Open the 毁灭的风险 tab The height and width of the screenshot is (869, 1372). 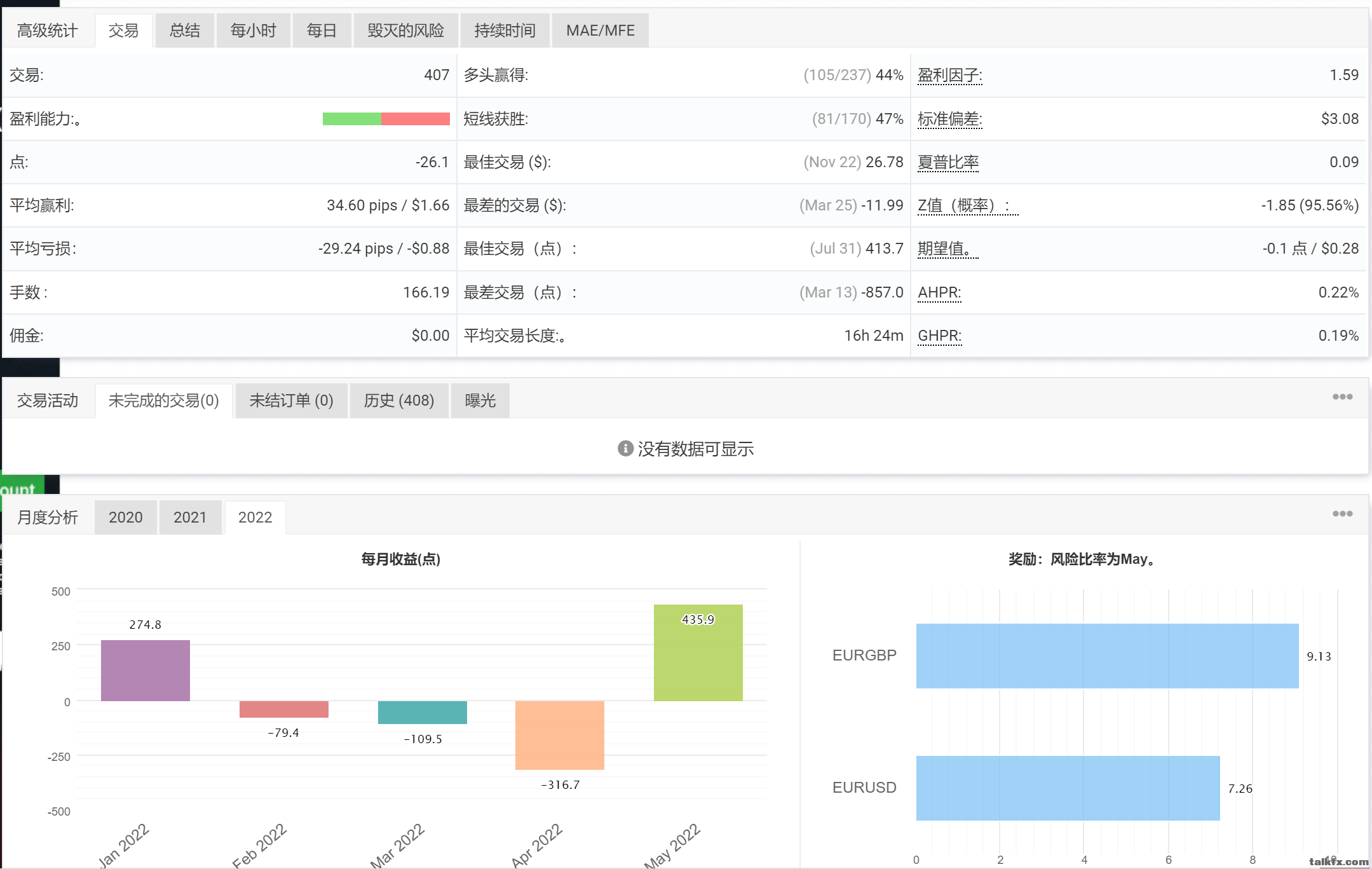[405, 31]
